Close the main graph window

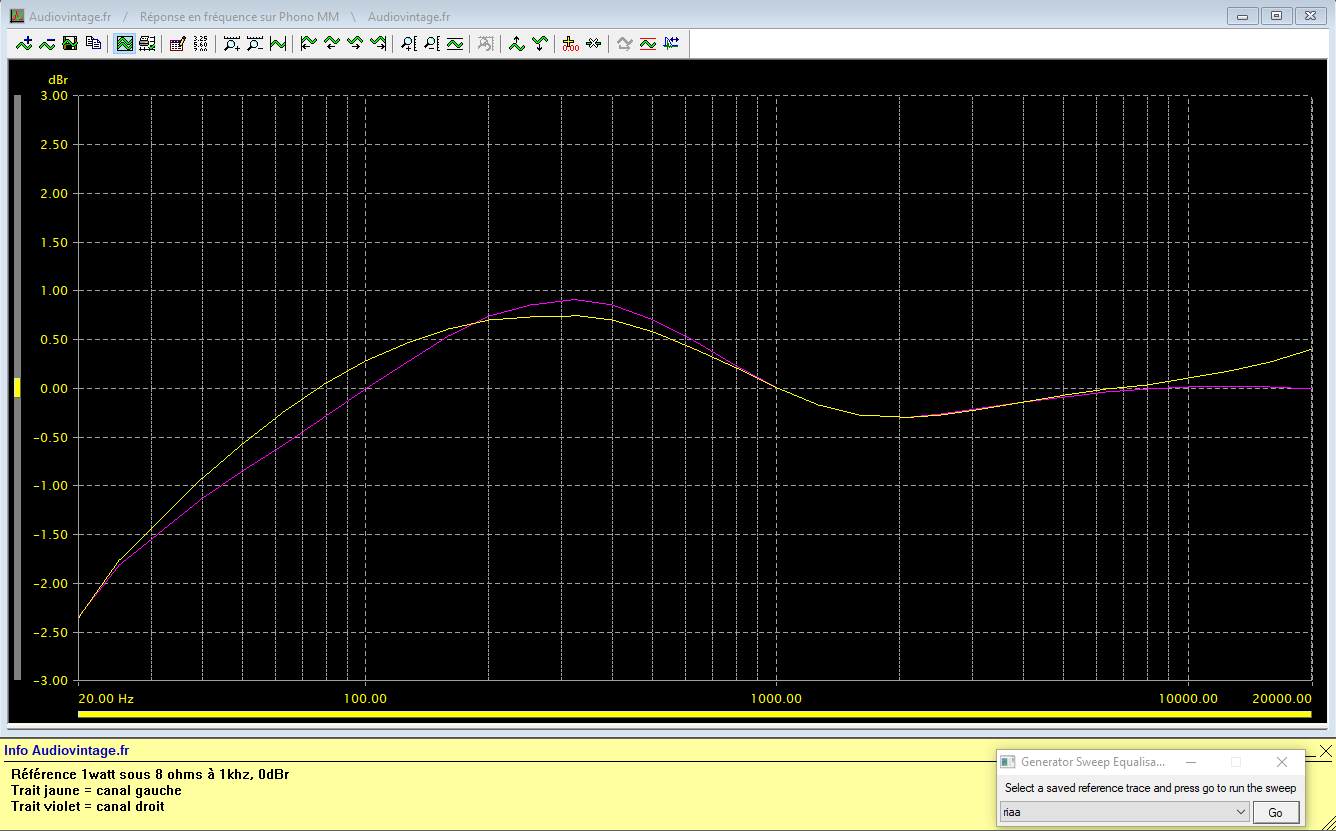tap(1311, 16)
